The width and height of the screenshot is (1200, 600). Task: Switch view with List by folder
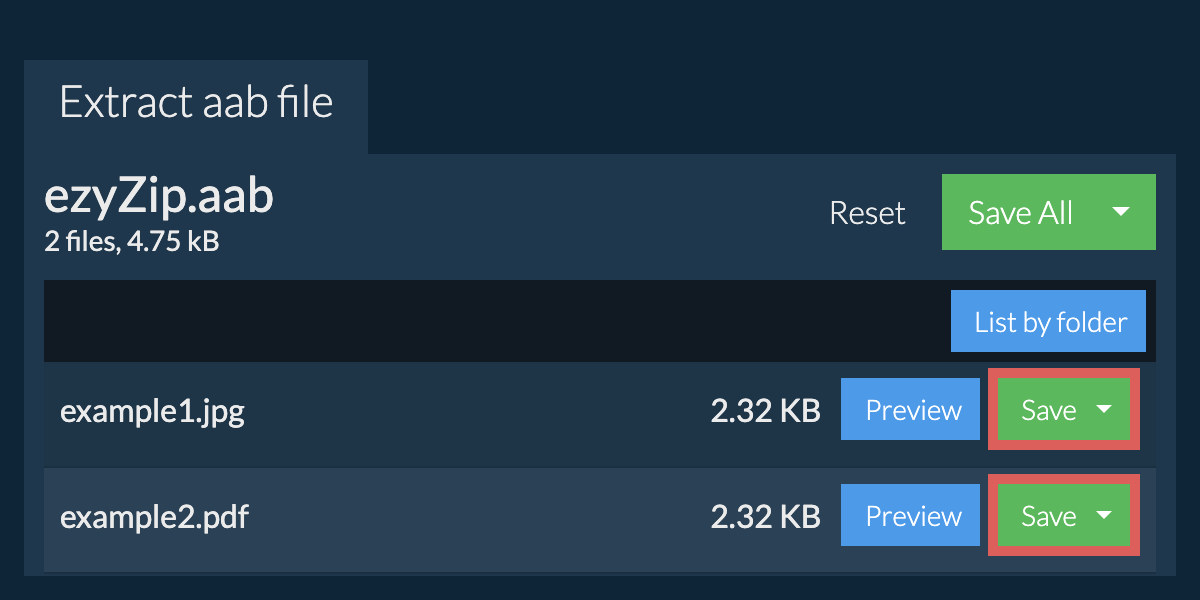[x=1050, y=322]
